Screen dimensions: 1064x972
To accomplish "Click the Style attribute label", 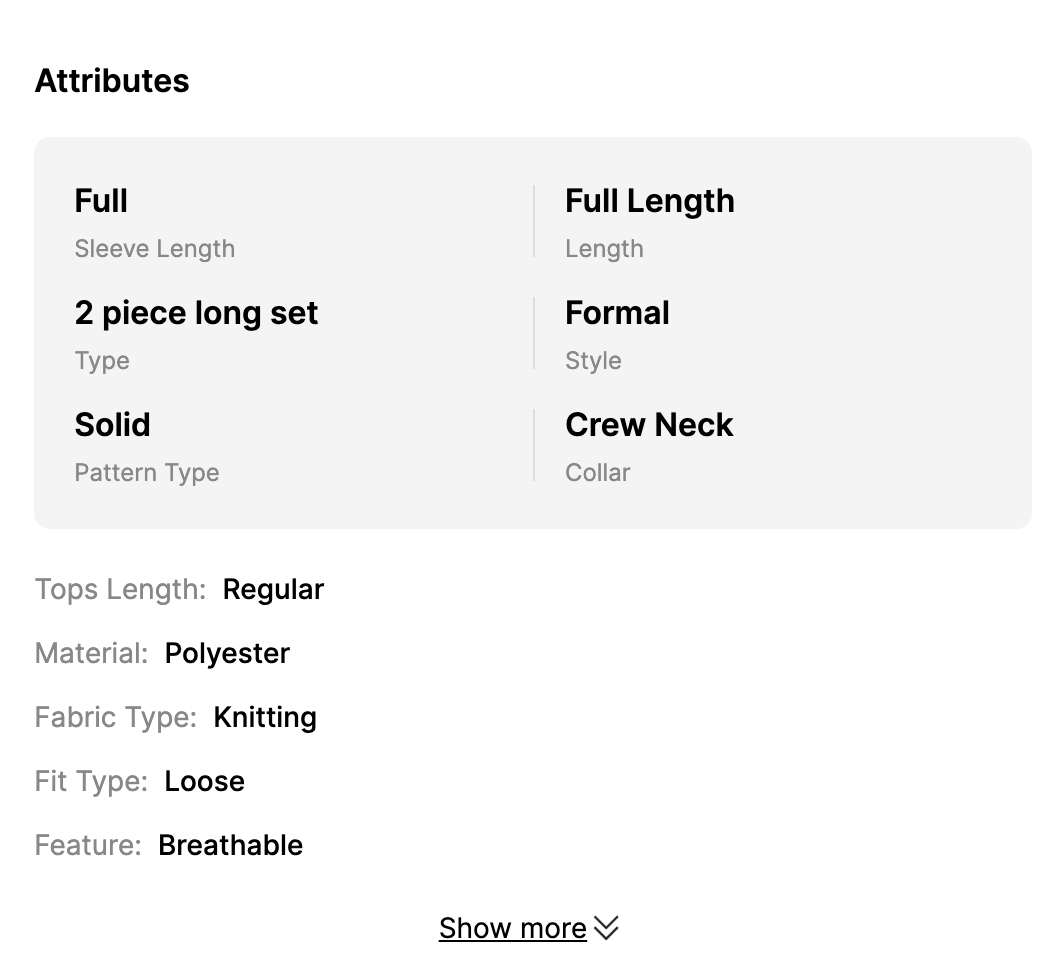I will [x=593, y=361].
